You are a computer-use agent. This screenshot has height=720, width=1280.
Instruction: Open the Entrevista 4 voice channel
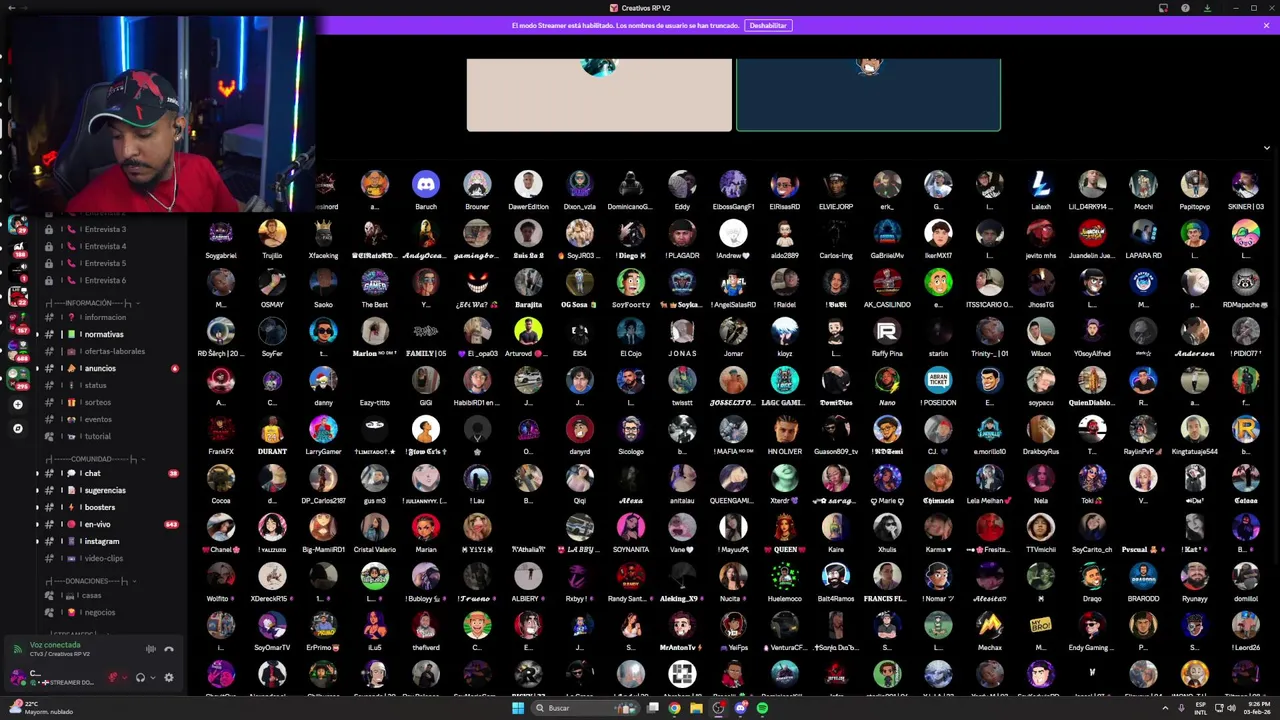105,246
